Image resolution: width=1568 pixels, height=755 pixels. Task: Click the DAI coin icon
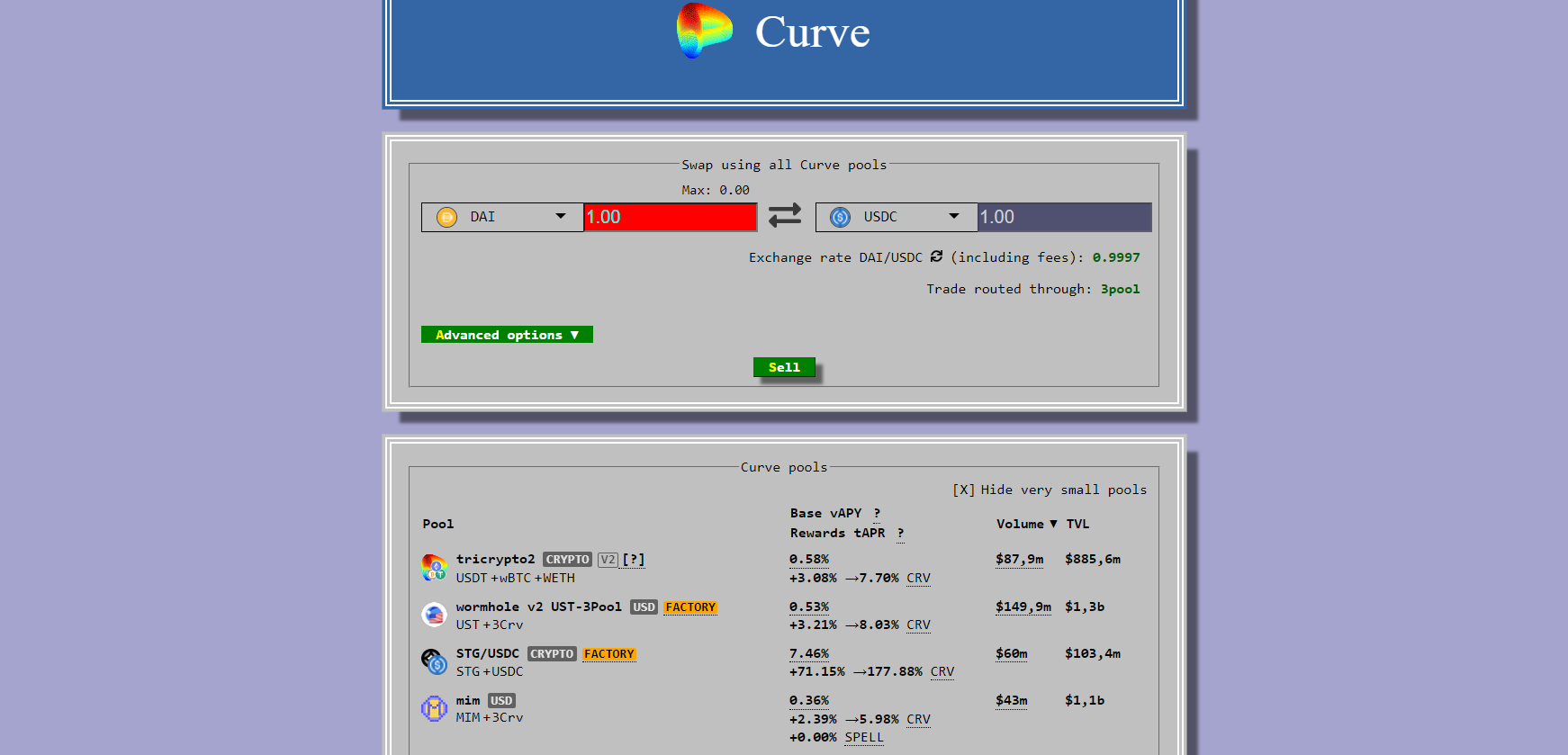pos(446,217)
